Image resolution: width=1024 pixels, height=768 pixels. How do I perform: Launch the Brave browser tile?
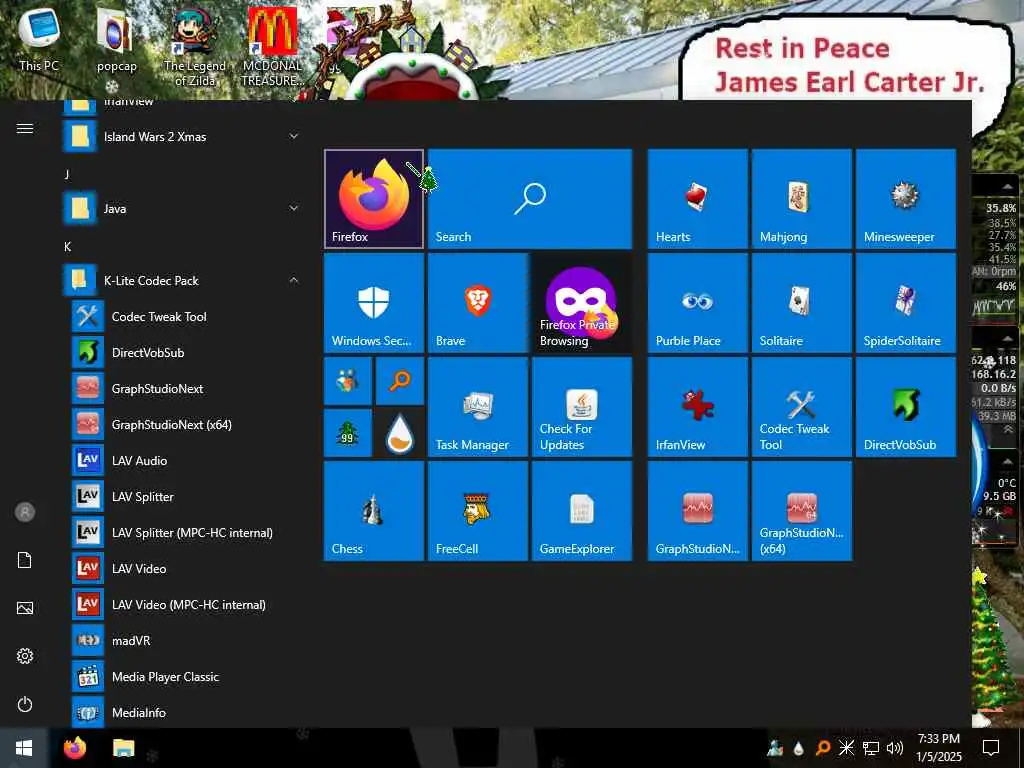click(477, 303)
